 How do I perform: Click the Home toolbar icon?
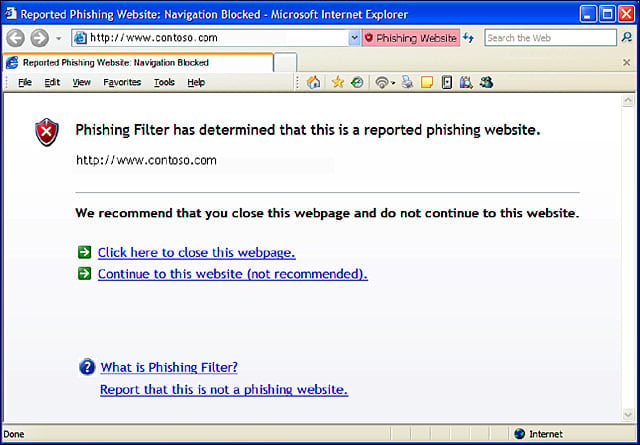click(313, 82)
